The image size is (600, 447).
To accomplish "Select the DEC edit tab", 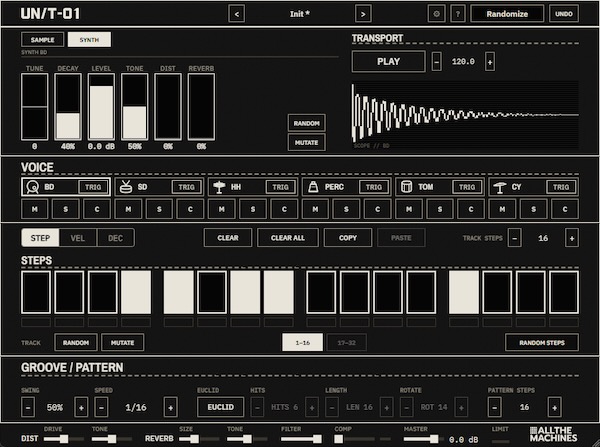I will (x=116, y=238).
